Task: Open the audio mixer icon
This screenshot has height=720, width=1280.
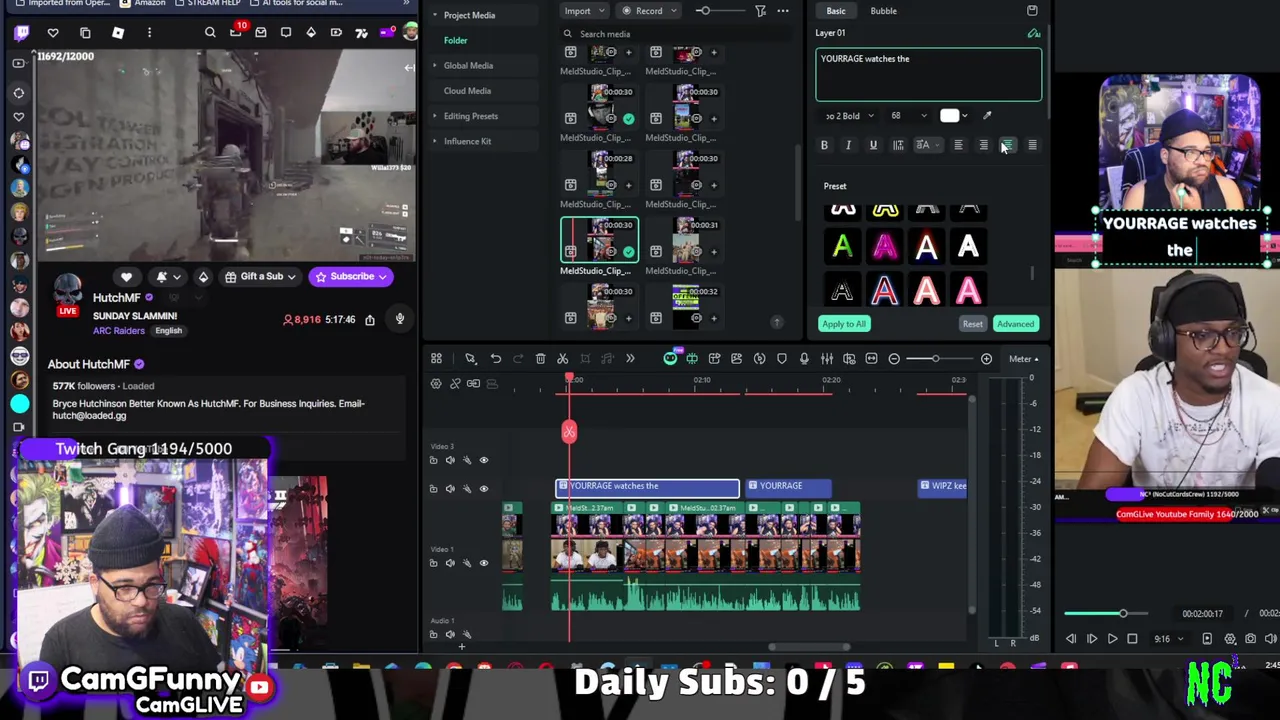Action: coord(827,359)
